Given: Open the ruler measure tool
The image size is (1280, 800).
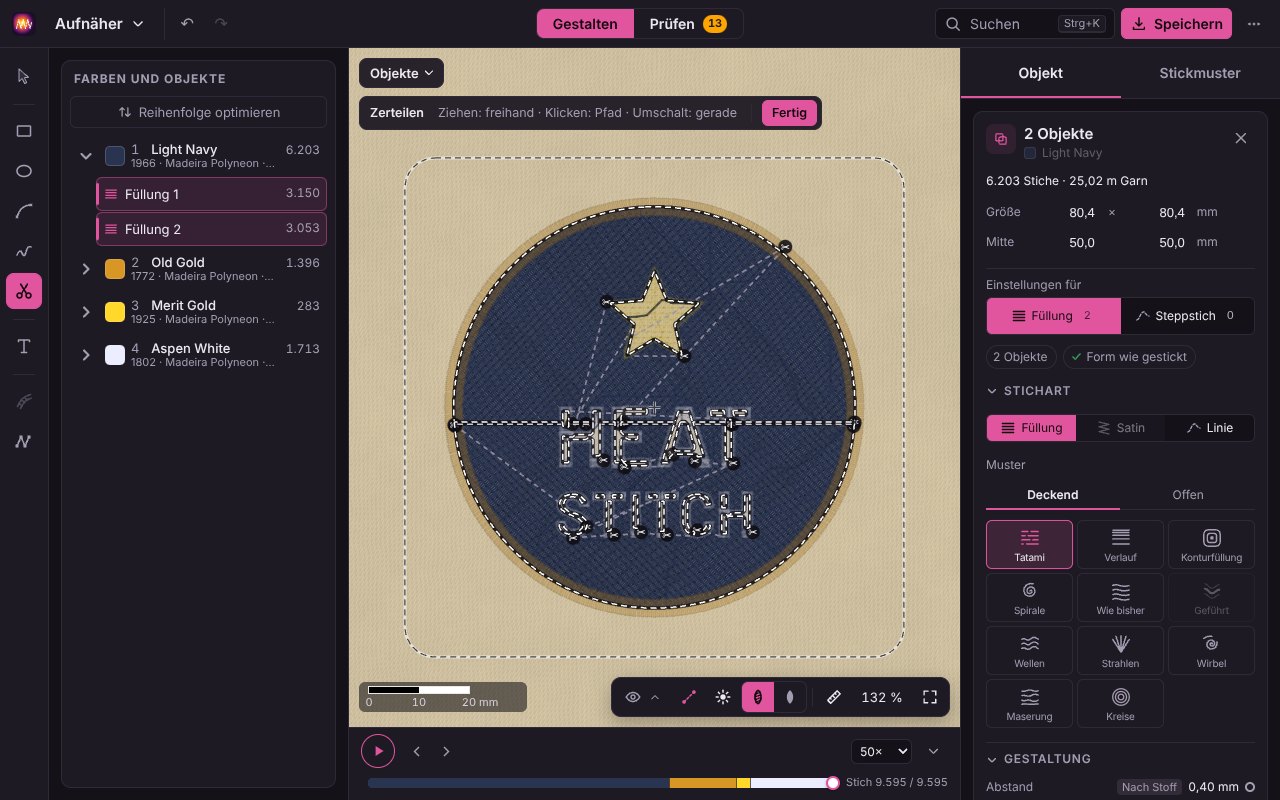Looking at the screenshot, I should coord(834,697).
